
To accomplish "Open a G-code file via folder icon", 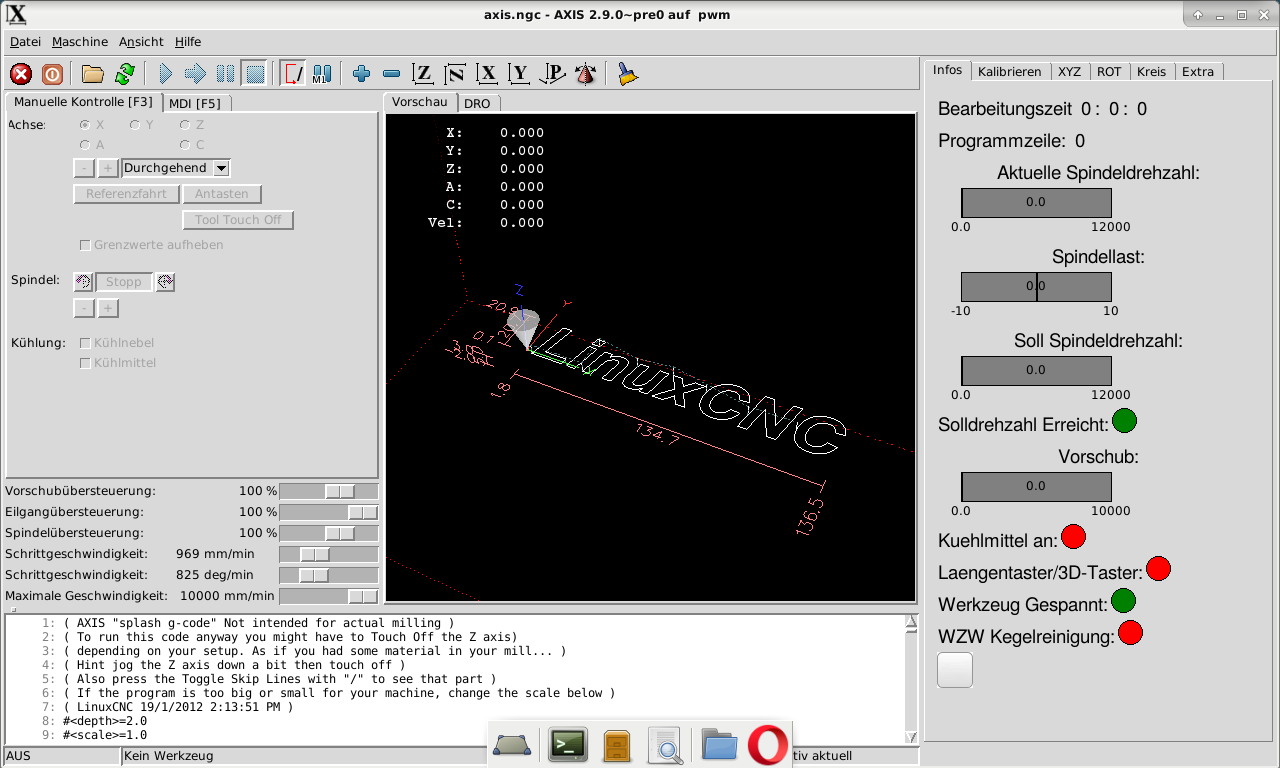I will 93,74.
